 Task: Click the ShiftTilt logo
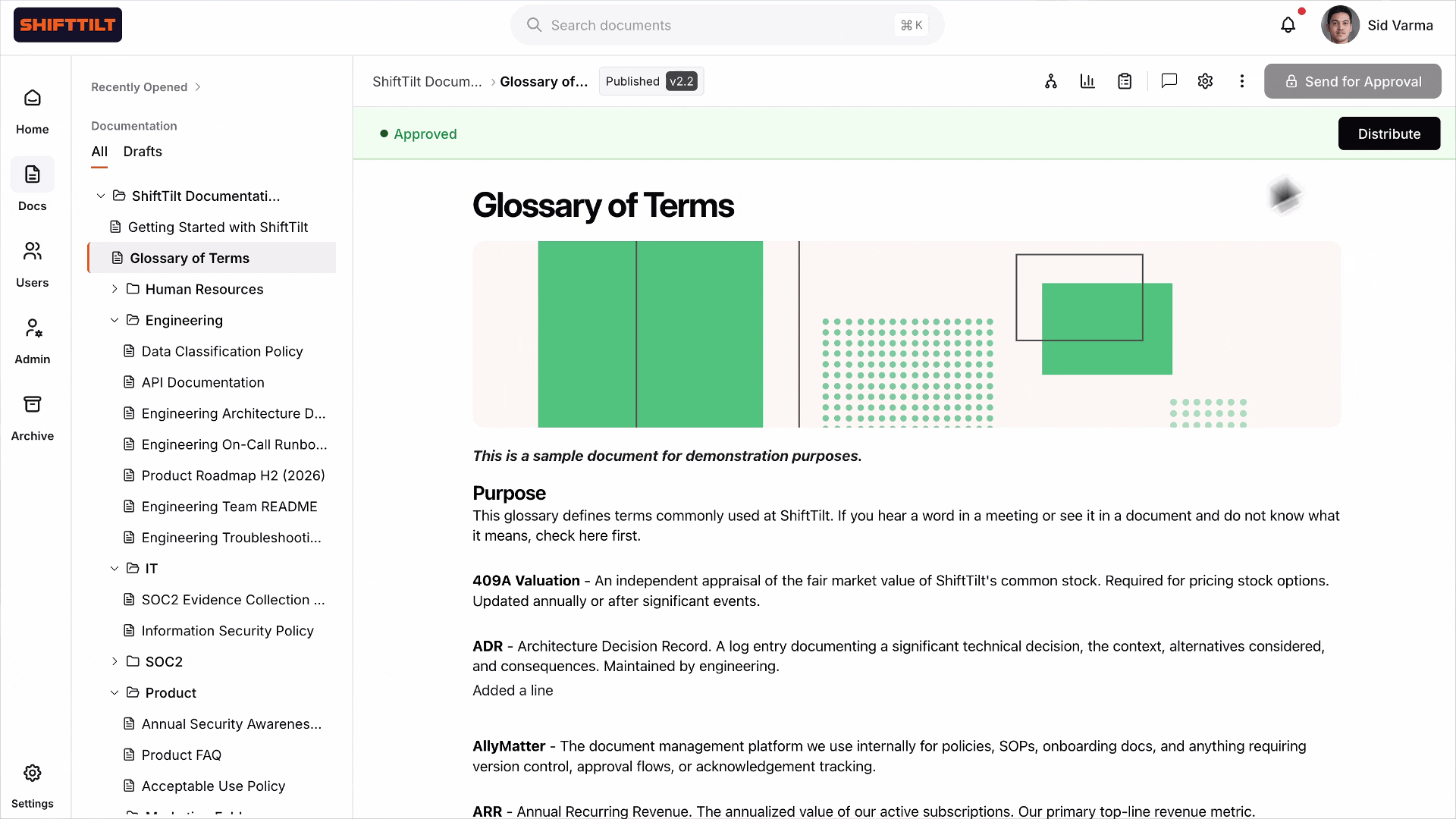[x=67, y=25]
